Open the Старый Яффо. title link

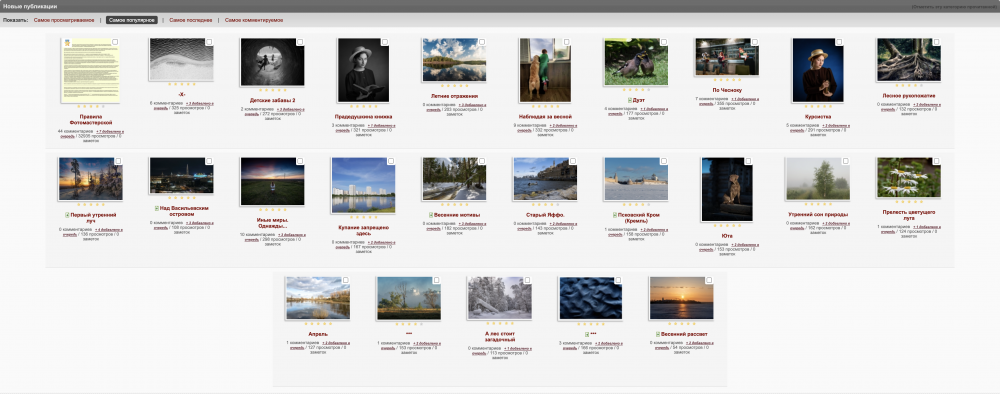545,215
